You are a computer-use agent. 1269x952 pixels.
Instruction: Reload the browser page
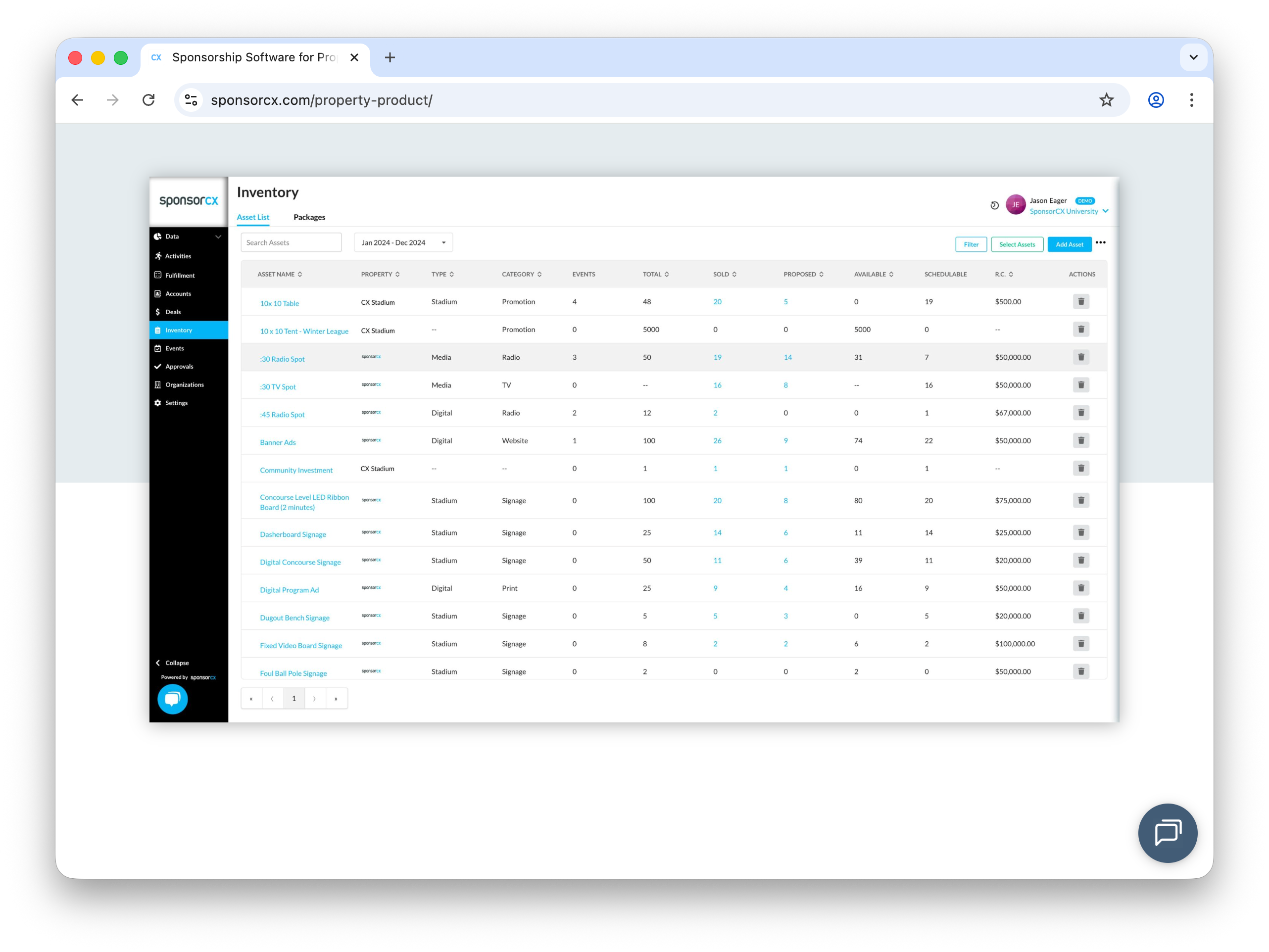[148, 100]
